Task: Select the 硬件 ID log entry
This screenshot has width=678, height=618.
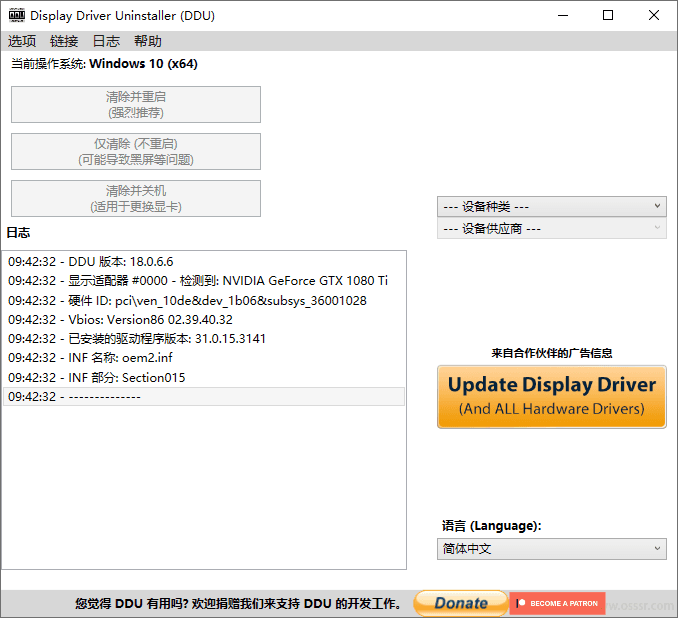Action: pos(187,300)
